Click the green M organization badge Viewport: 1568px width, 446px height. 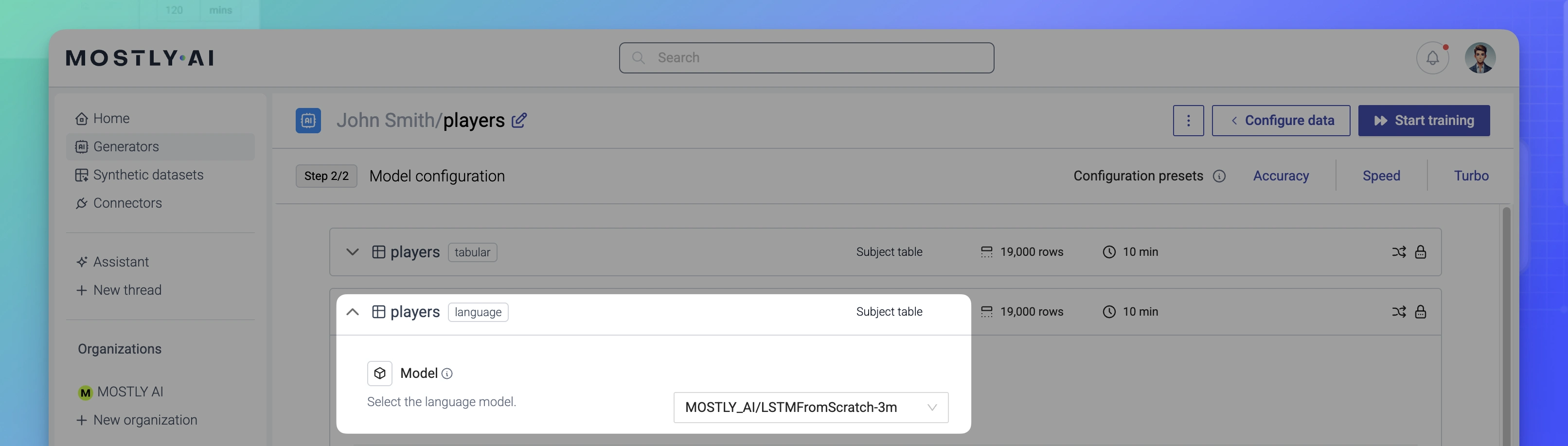click(85, 392)
